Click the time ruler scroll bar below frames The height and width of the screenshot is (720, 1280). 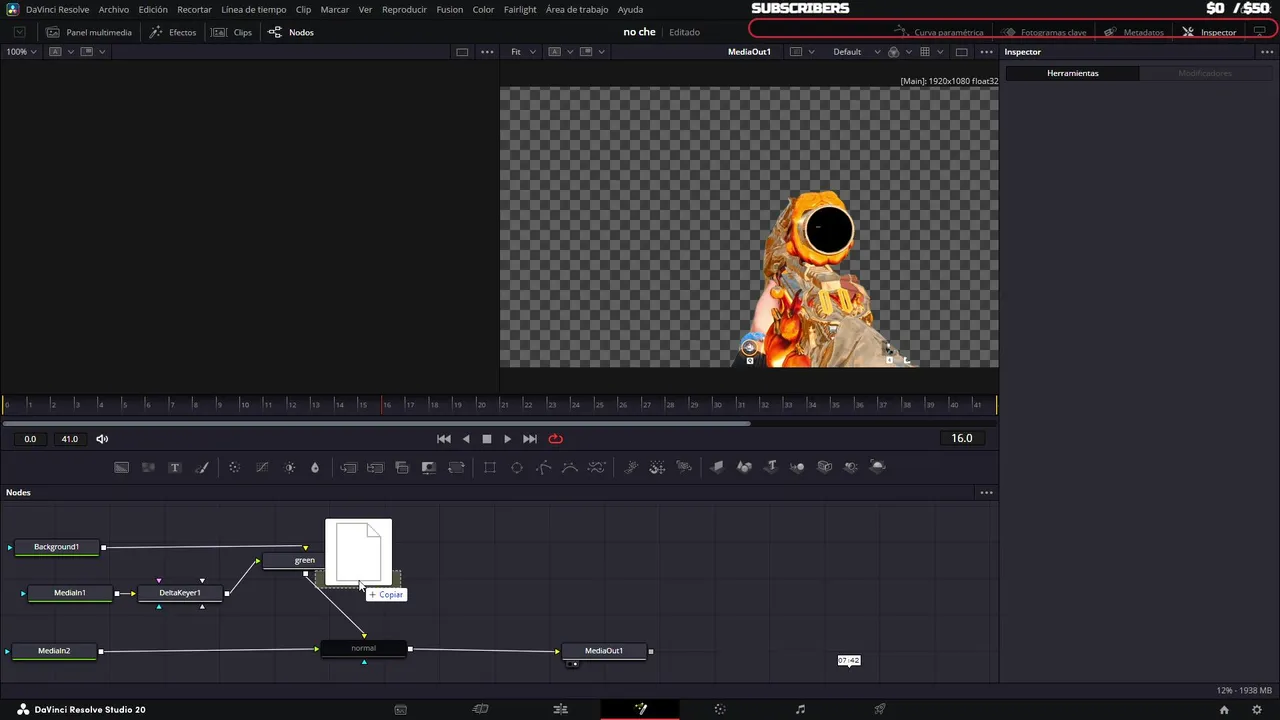click(x=377, y=423)
